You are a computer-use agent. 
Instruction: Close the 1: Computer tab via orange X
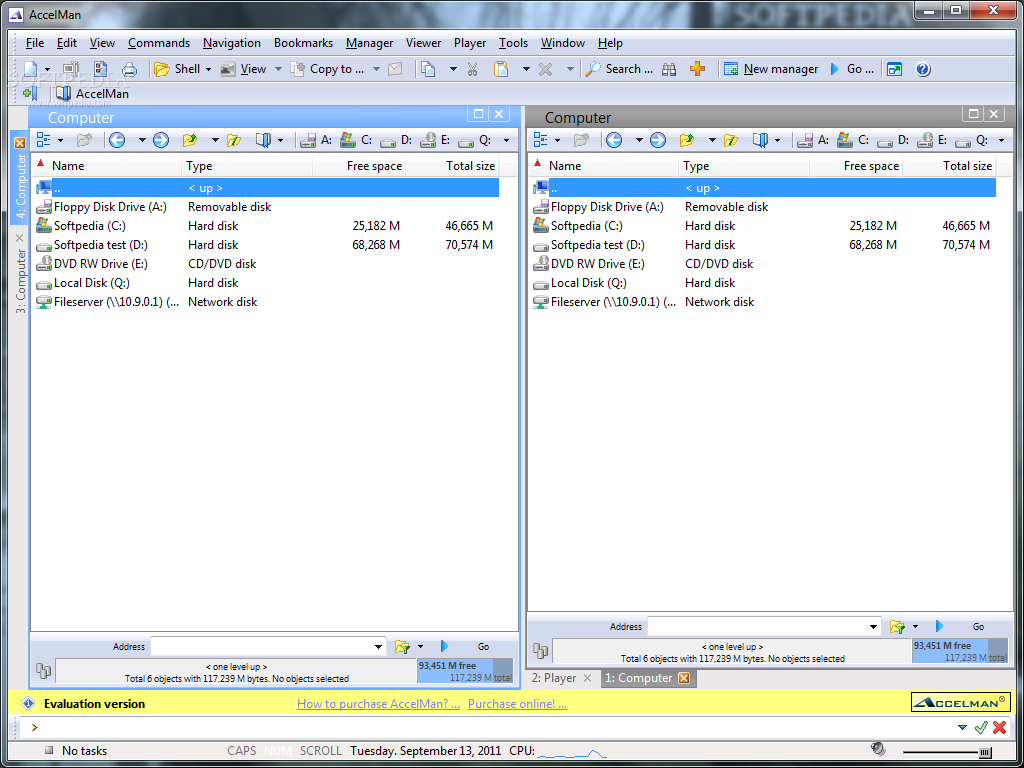[684, 678]
